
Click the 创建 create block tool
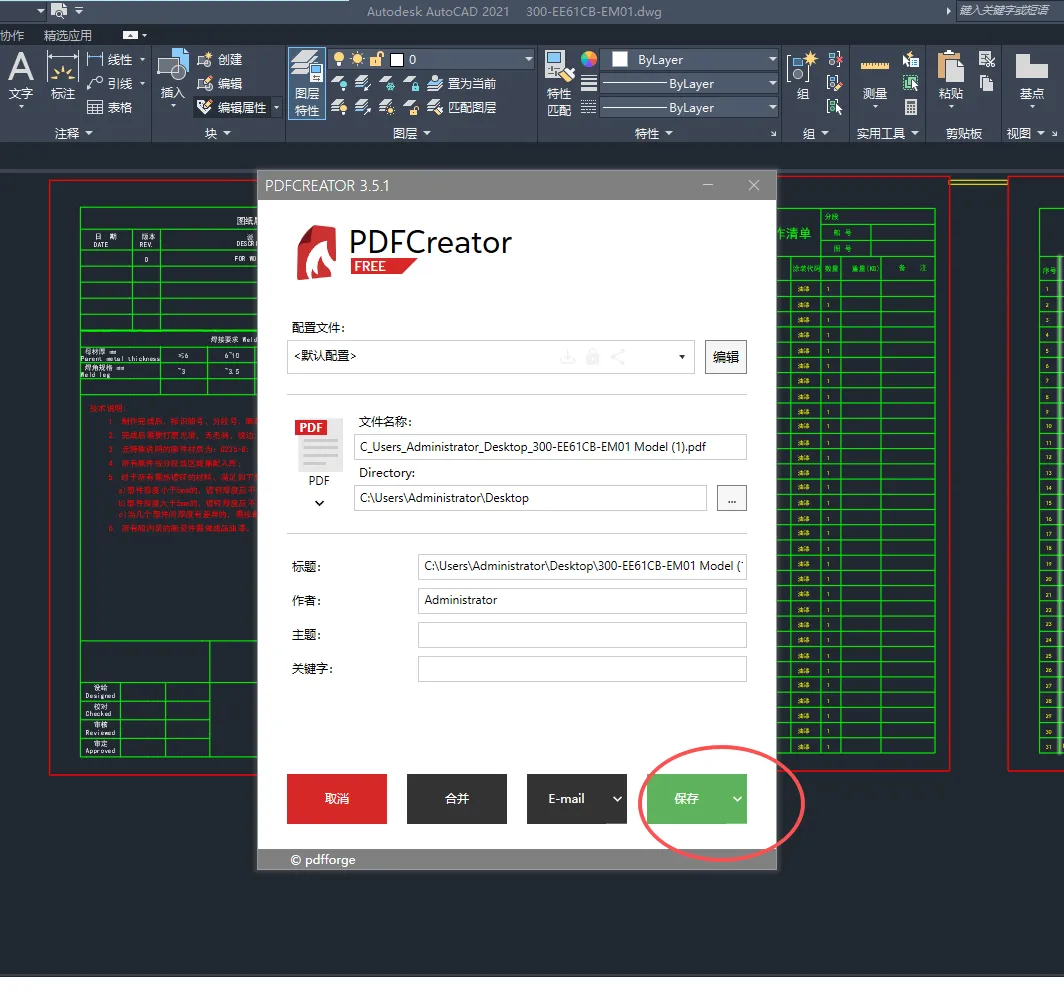pyautogui.click(x=220, y=60)
